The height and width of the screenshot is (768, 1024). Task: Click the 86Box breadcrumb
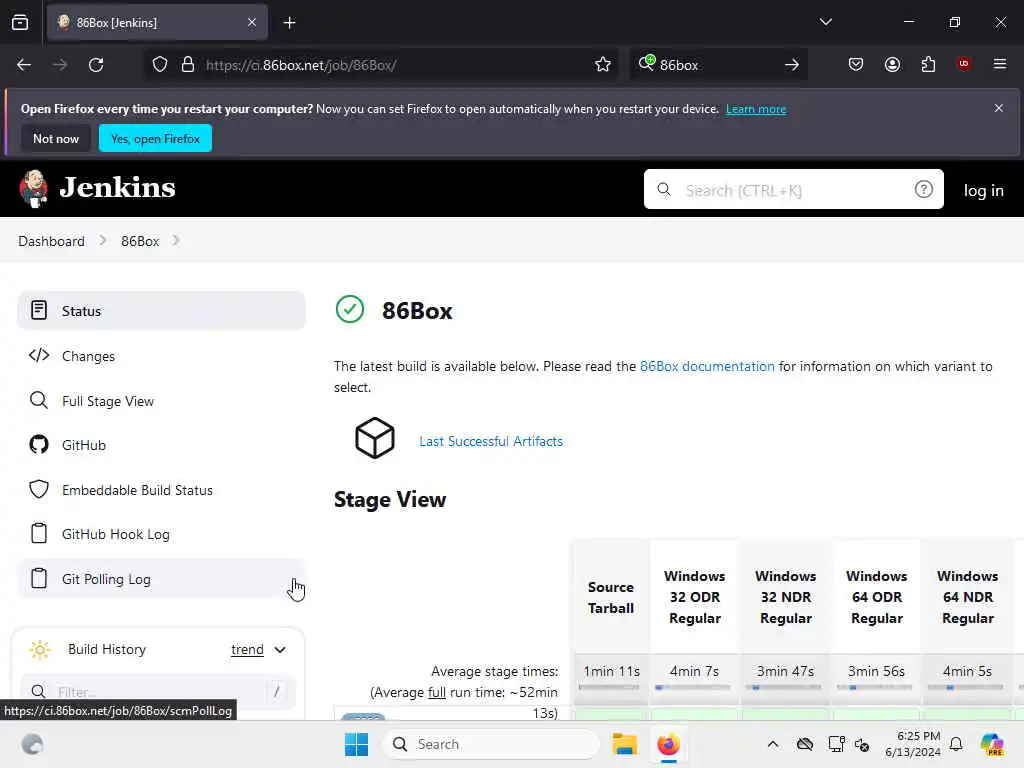click(x=140, y=241)
